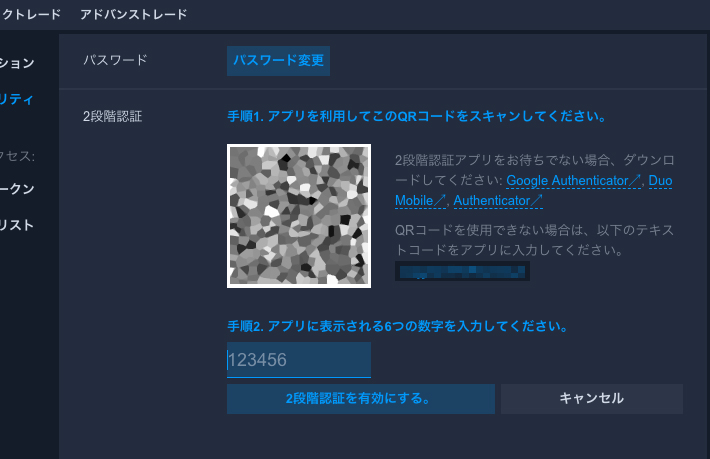Screen dimensions: 710x459
Task: Open the partially visible クトレード tab
Action: [31, 14]
